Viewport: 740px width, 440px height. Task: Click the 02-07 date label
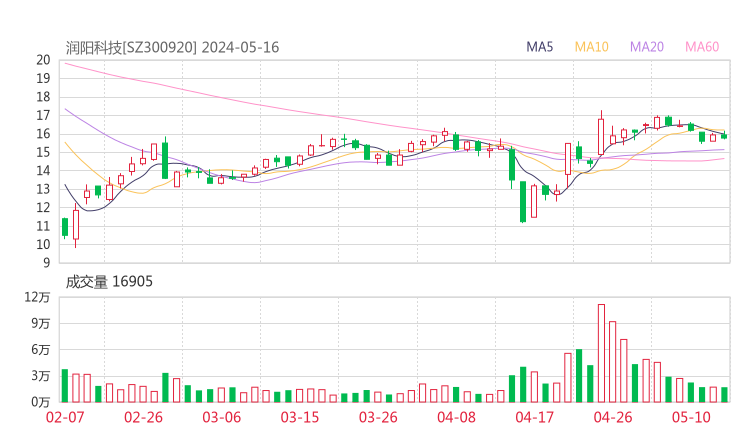tap(65, 417)
